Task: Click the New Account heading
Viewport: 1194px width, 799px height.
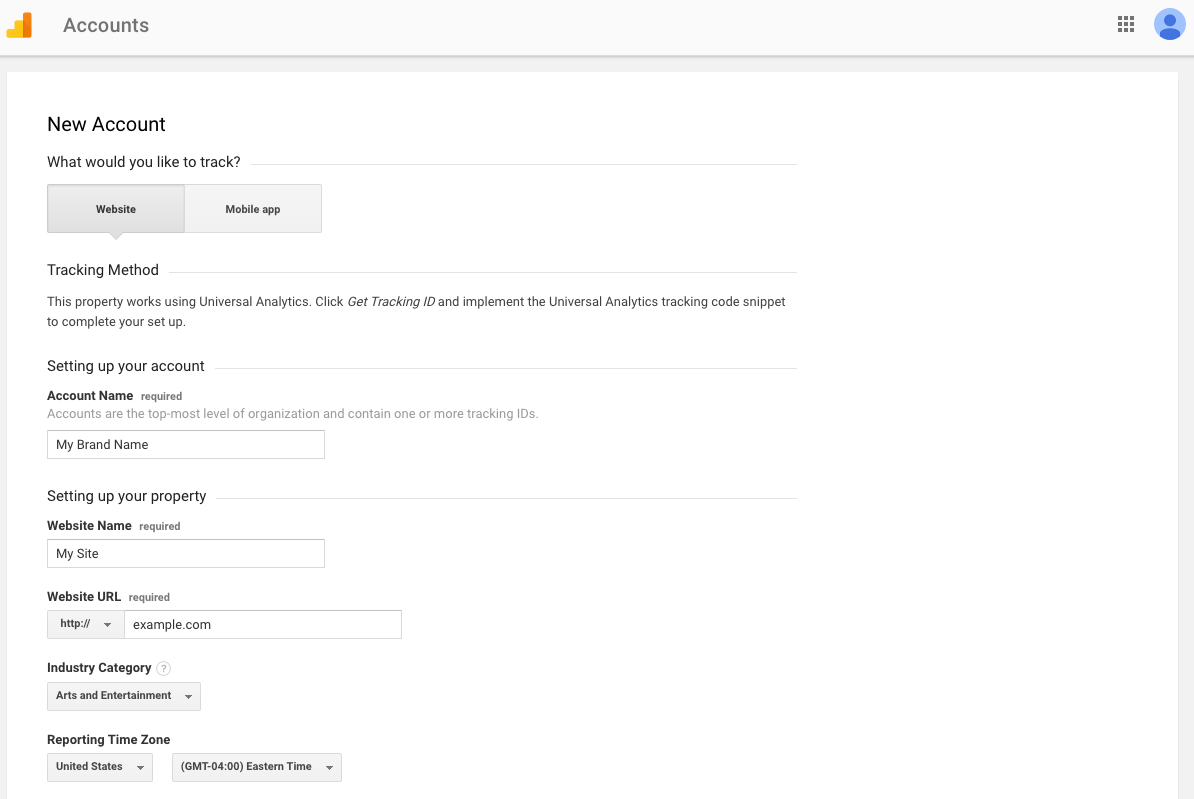Action: [106, 125]
